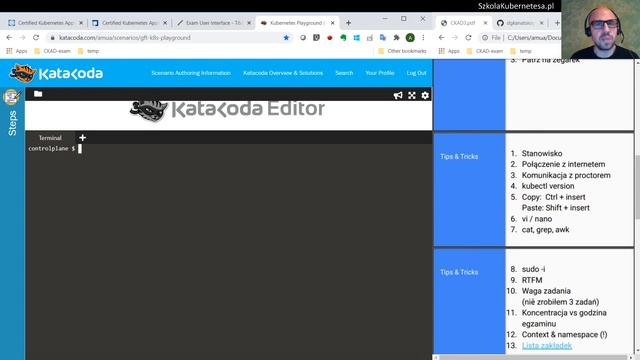
Task: Open the Search link in Katacoda
Action: (x=344, y=73)
